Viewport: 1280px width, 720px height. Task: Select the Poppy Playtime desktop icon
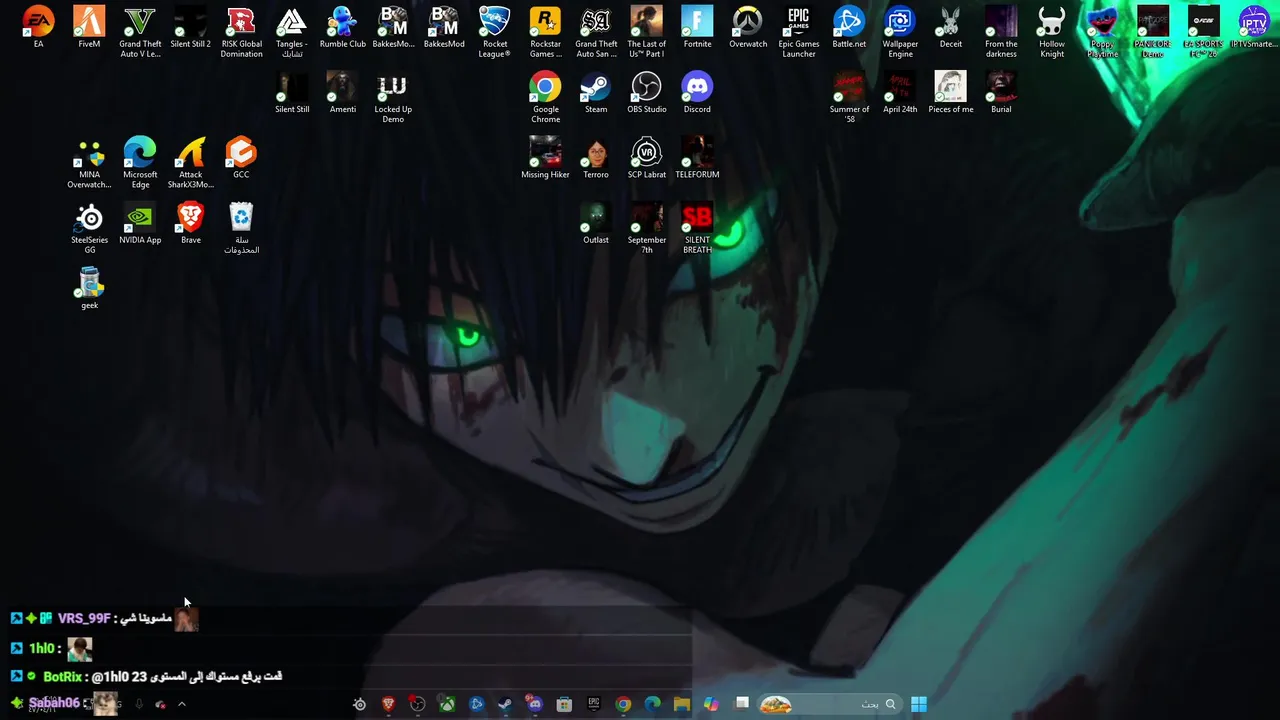tap(1102, 32)
